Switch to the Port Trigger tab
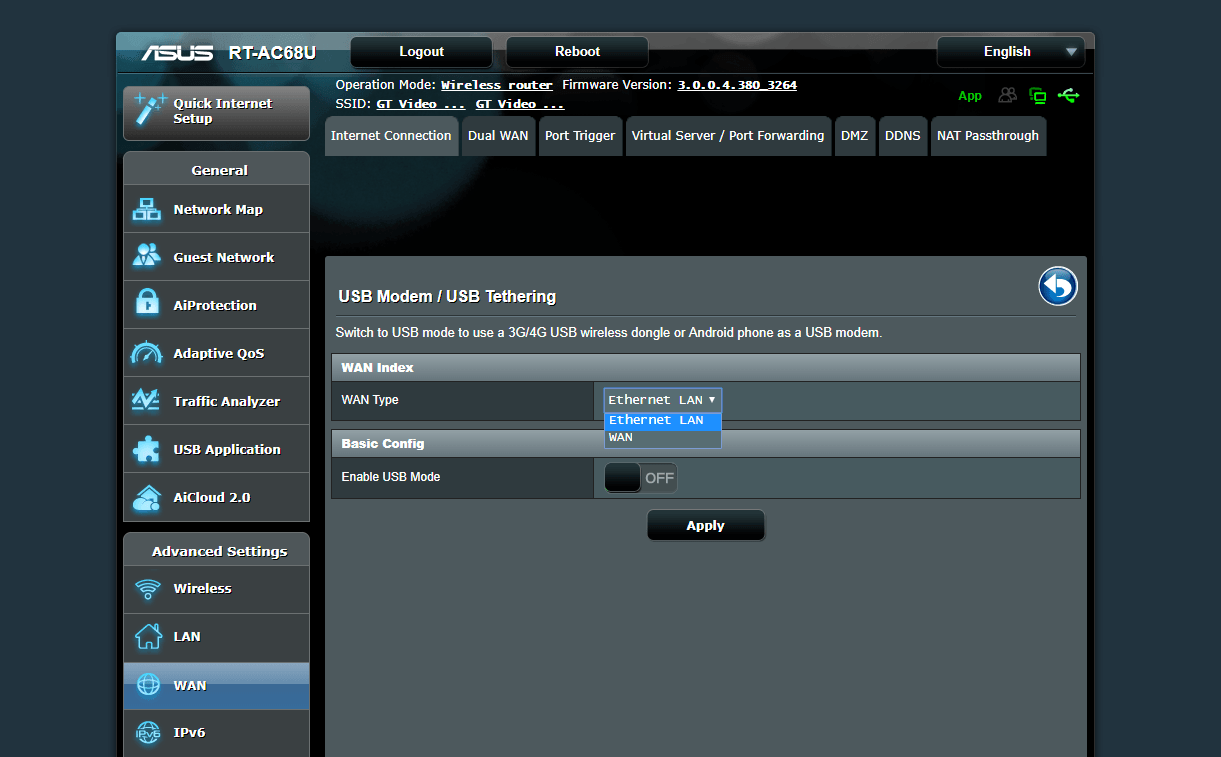 tap(580, 136)
